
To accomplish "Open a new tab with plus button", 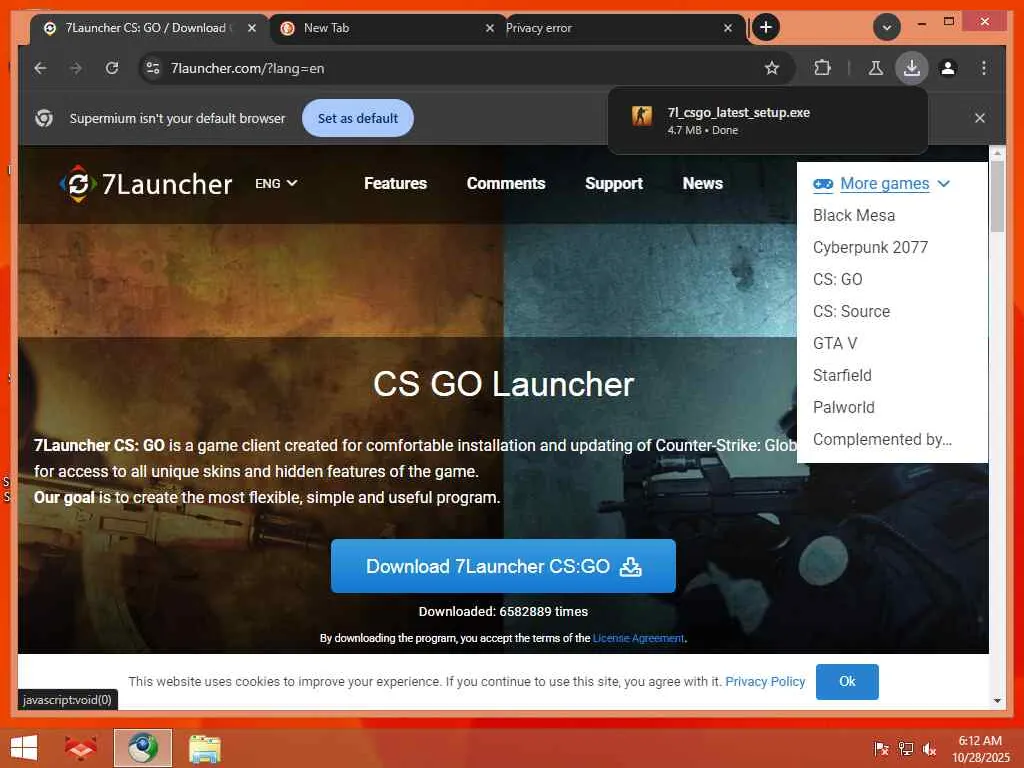I will click(x=766, y=27).
